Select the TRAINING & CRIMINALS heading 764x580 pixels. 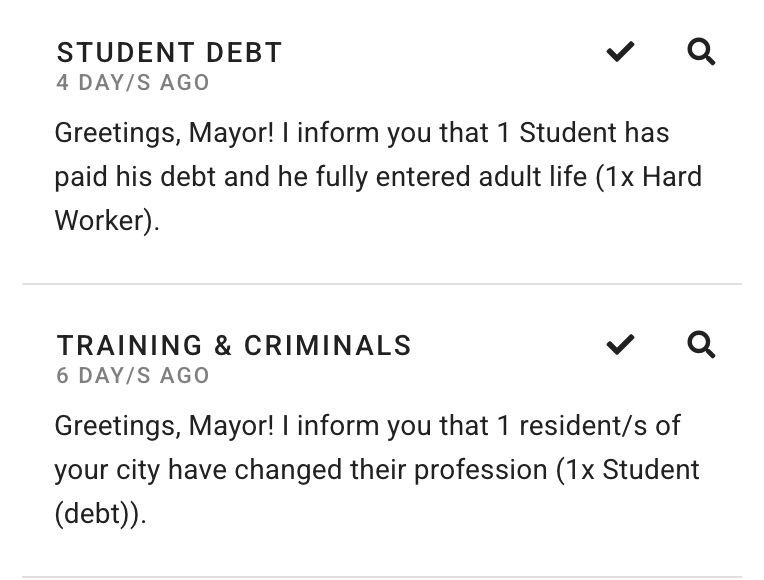[x=234, y=346]
